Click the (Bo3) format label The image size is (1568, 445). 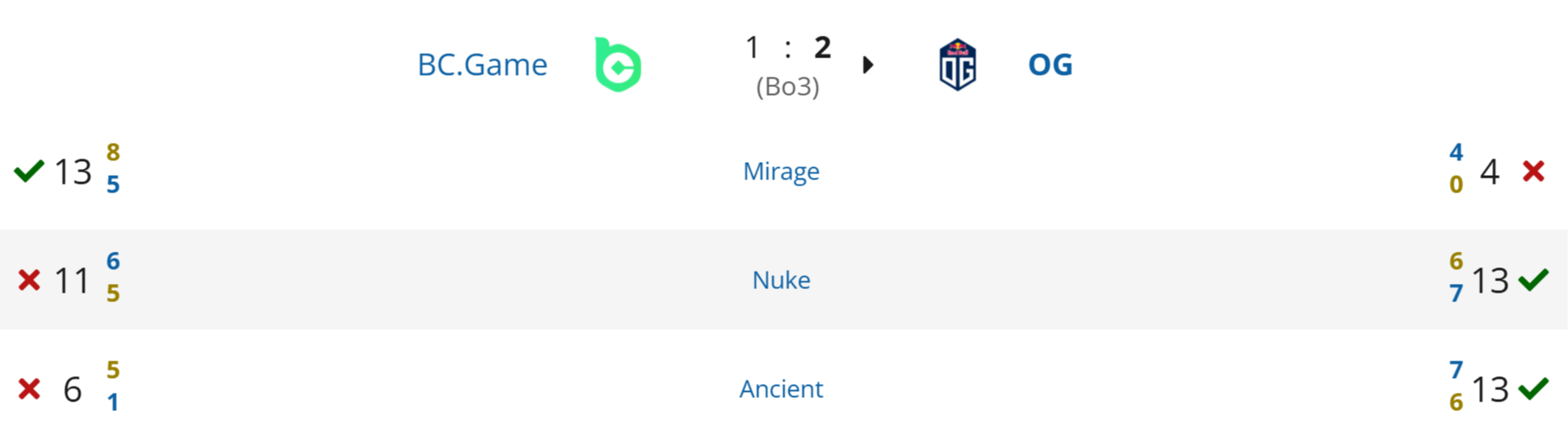[787, 86]
